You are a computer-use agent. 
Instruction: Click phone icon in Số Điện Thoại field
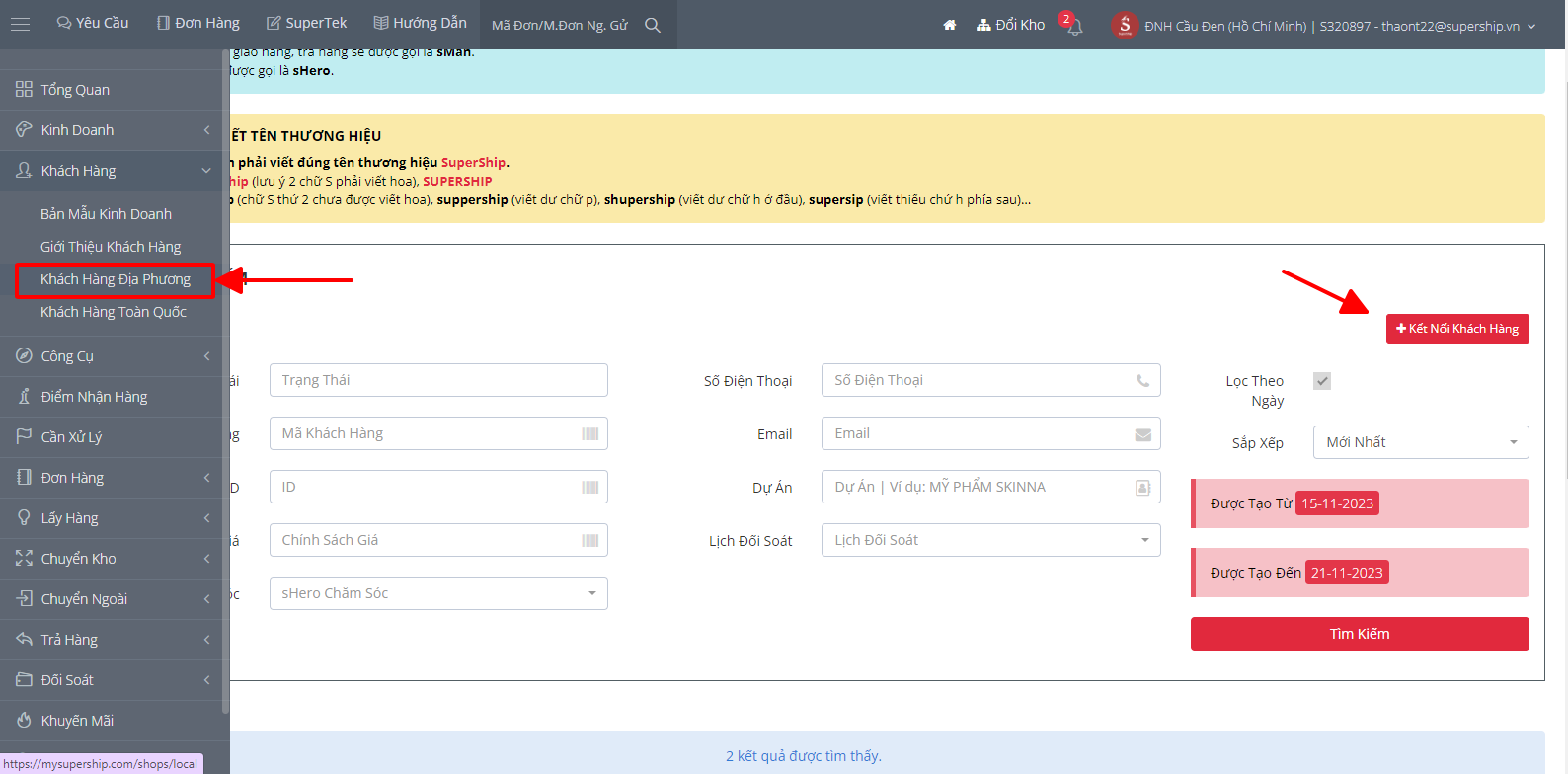[1142, 380]
